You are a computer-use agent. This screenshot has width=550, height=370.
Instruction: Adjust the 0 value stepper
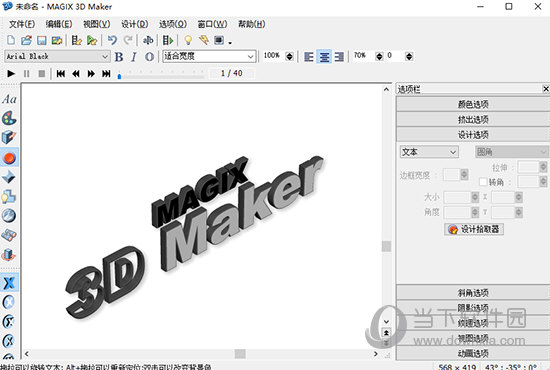(409, 56)
